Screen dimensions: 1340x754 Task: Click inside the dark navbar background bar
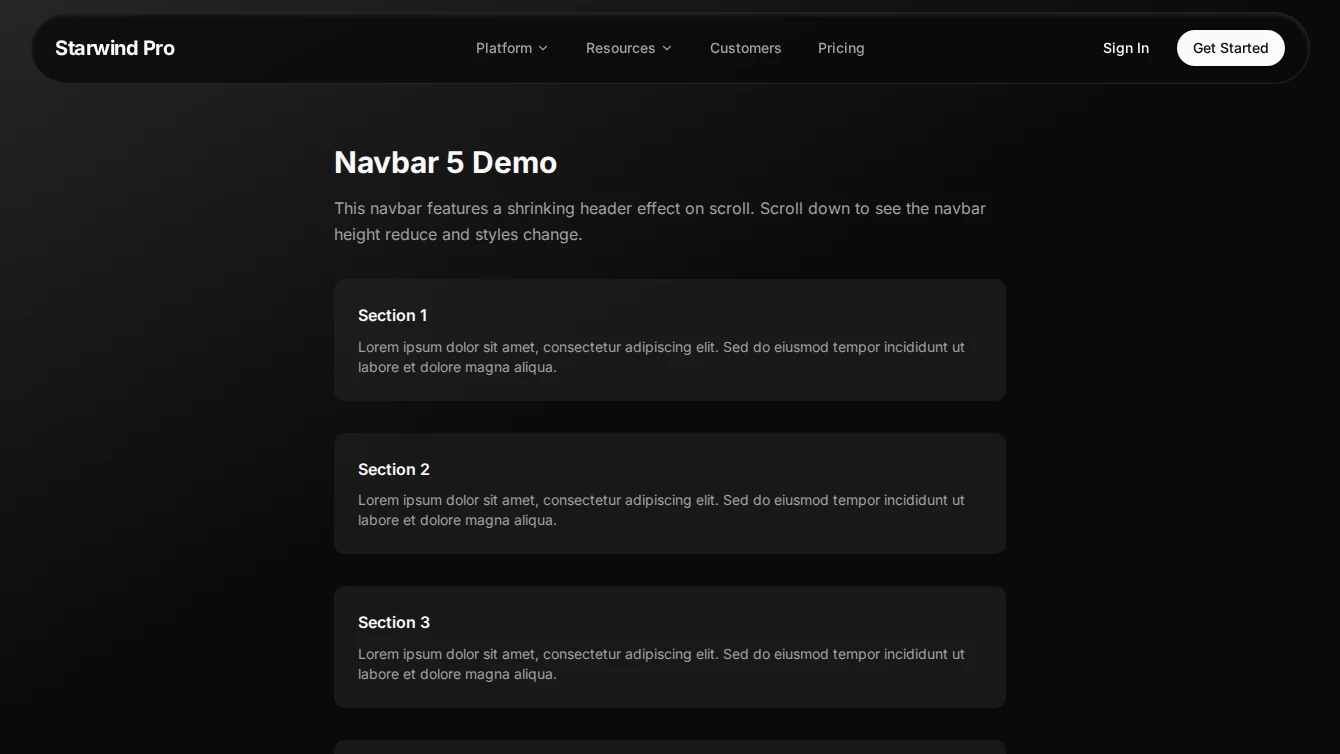(300, 48)
